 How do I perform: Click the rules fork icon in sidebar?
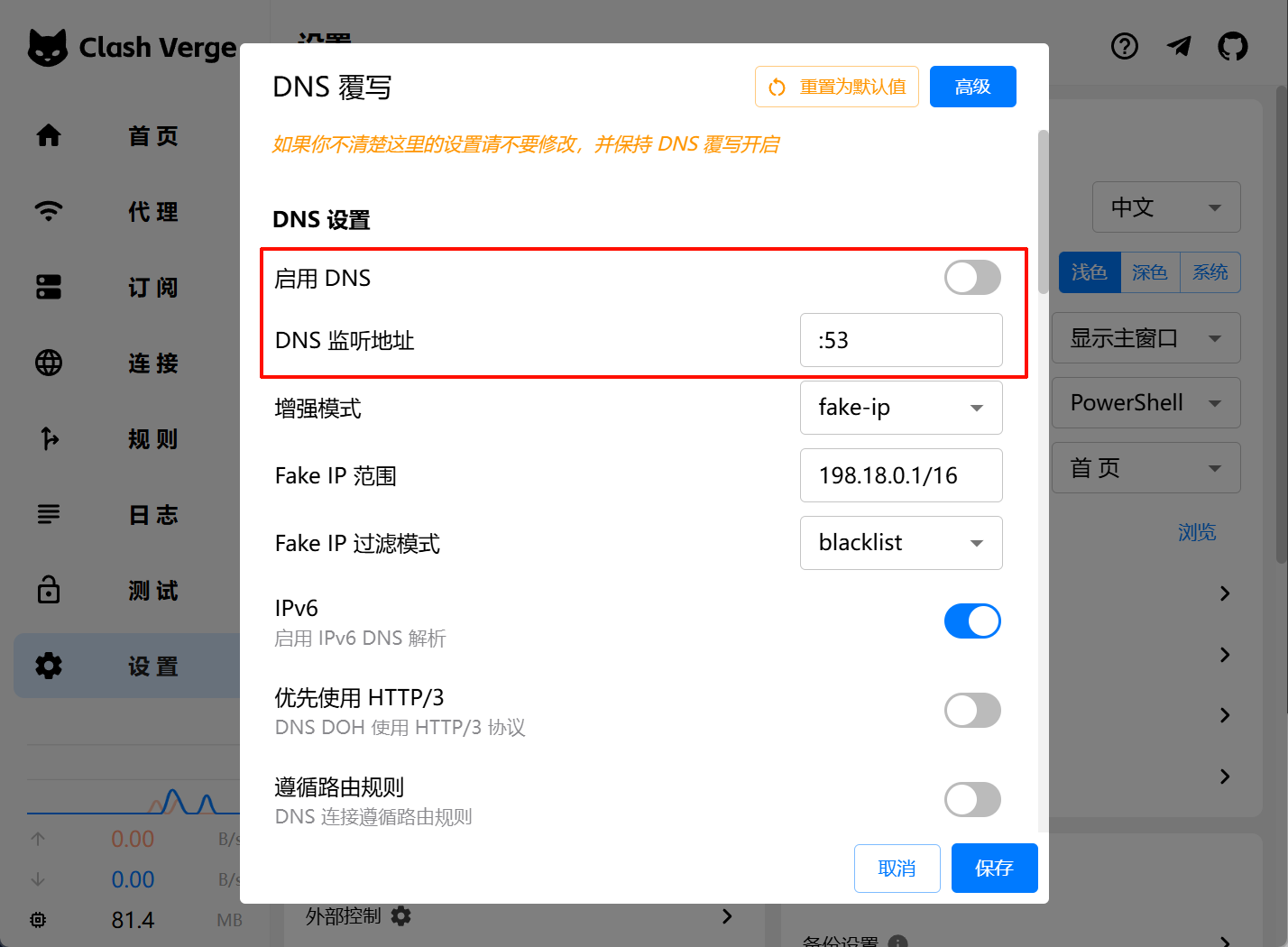click(x=49, y=438)
